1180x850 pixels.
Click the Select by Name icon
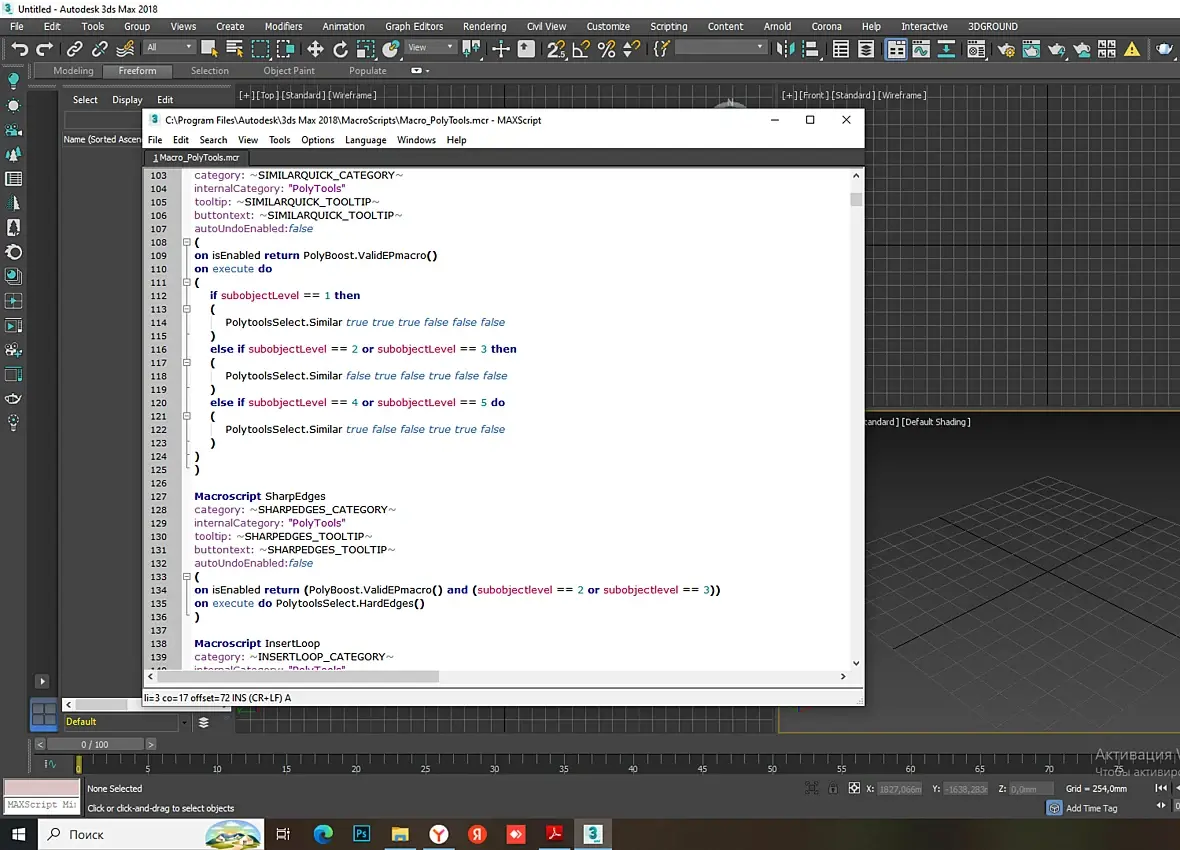(234, 48)
